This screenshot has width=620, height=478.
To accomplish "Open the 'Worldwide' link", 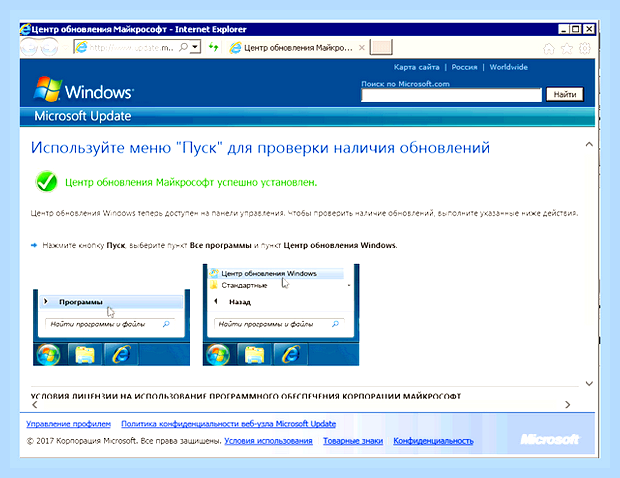I will click(x=508, y=67).
